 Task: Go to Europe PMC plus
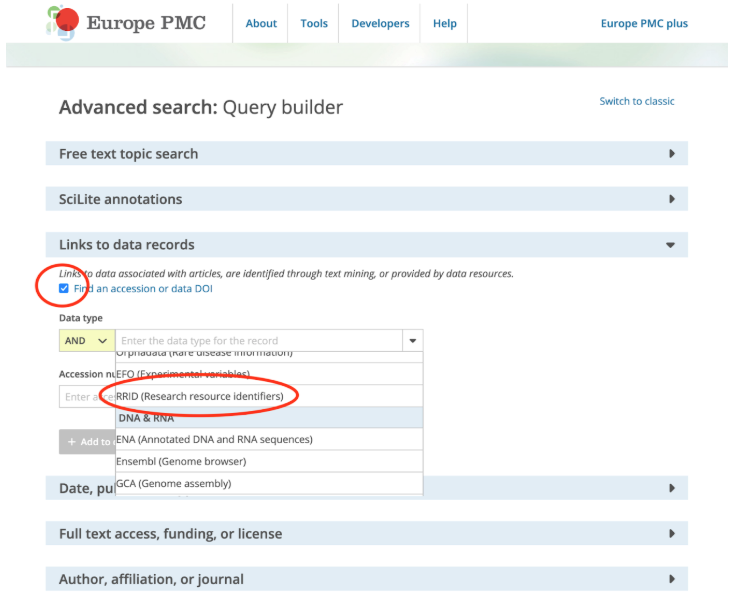tap(644, 23)
